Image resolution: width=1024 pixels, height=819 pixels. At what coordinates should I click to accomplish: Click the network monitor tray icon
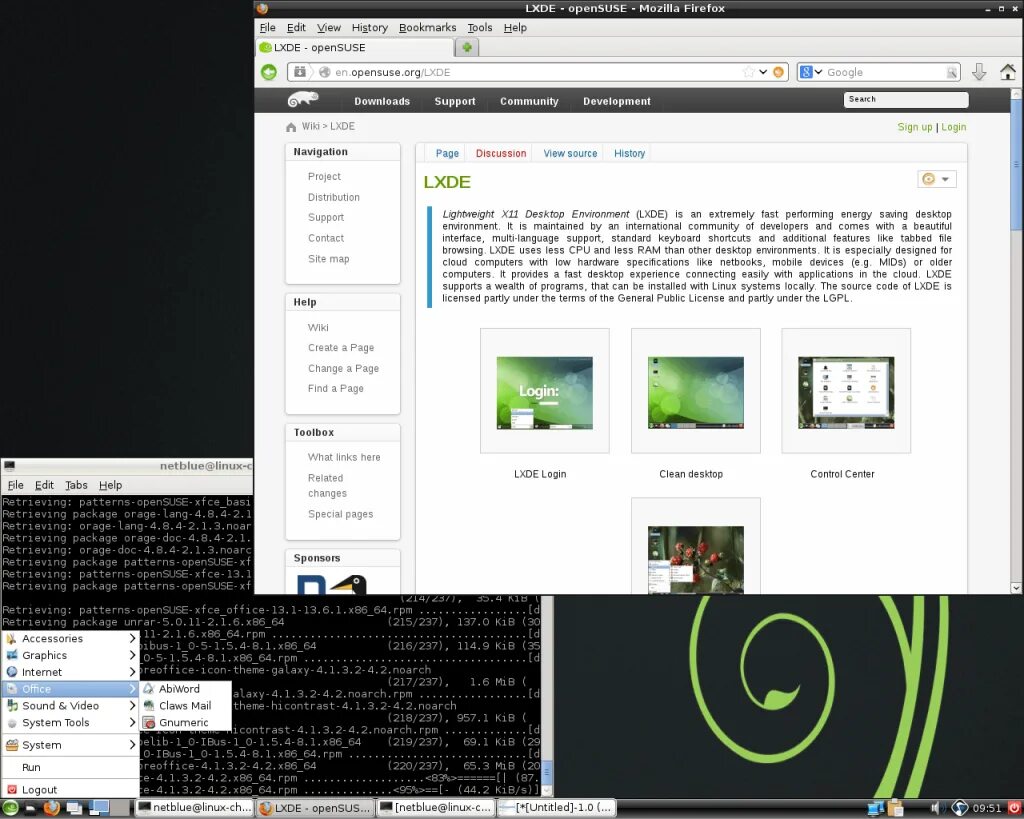pyautogui.click(x=875, y=809)
